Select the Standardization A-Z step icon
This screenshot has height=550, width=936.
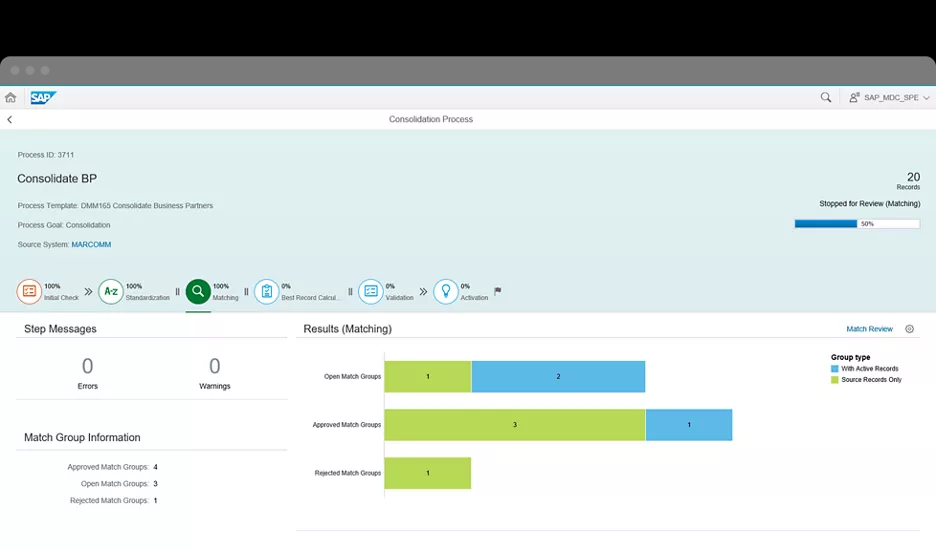click(x=110, y=291)
